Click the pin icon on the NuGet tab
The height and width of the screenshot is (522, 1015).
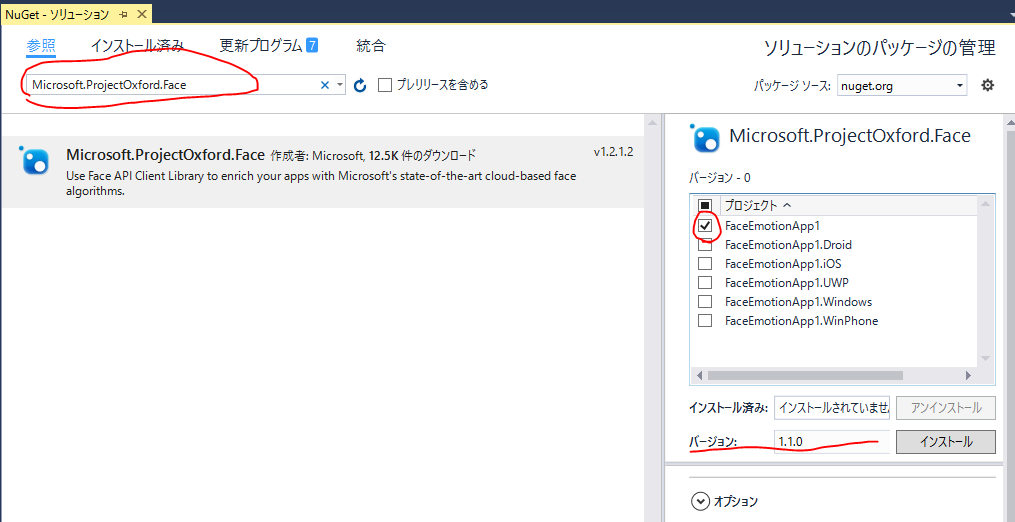(x=124, y=14)
